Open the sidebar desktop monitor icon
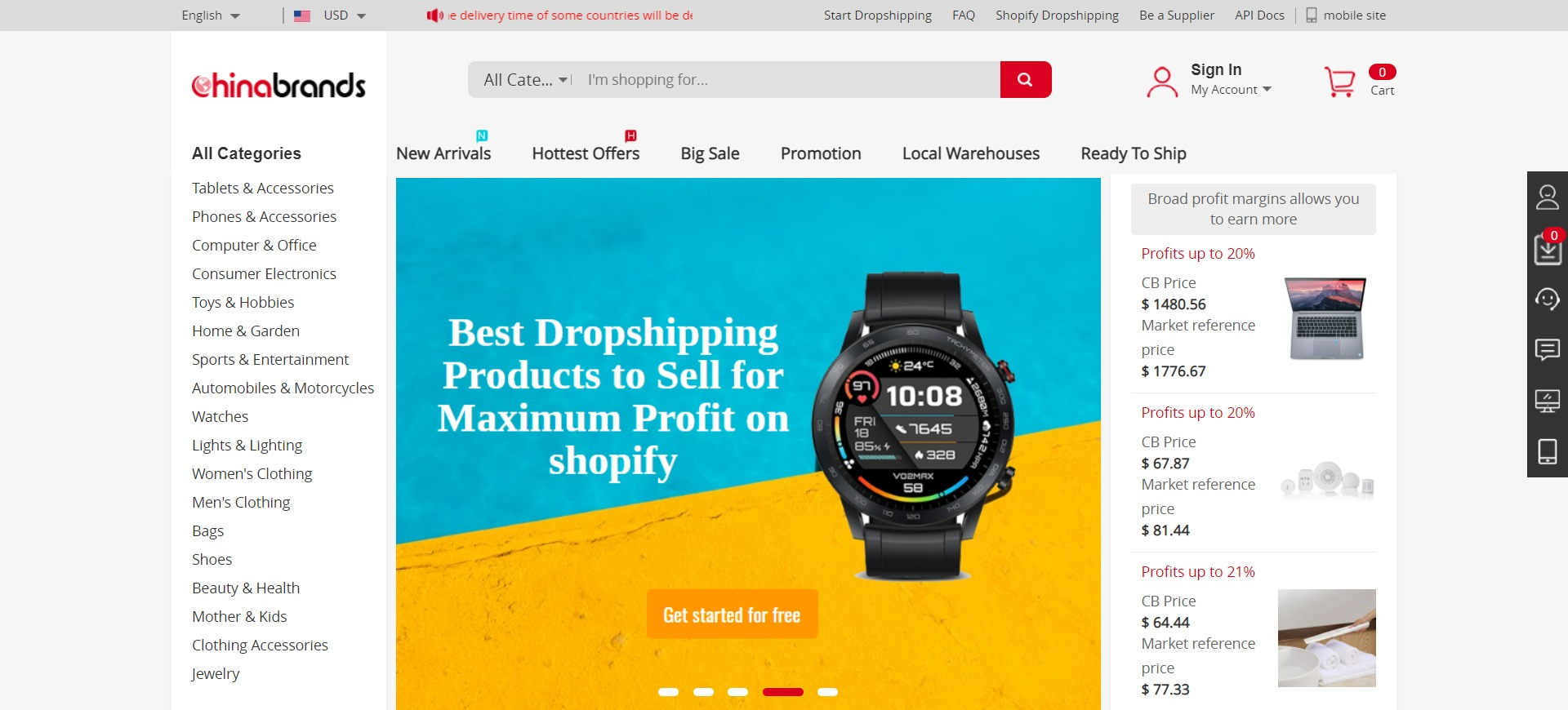The image size is (1568, 710). click(1548, 401)
